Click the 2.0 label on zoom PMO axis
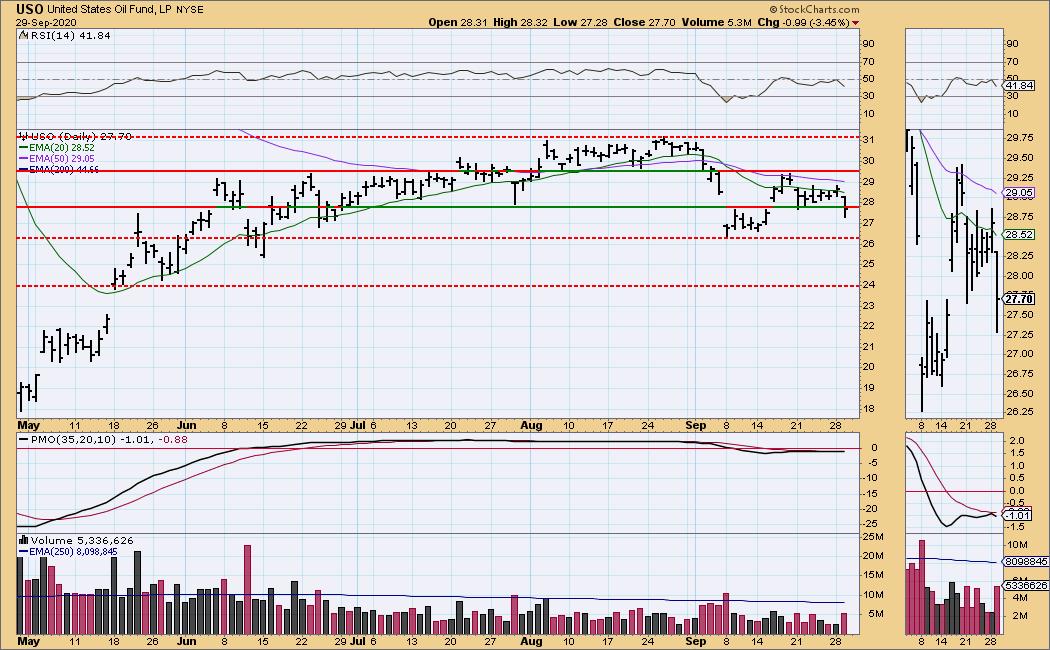The height and width of the screenshot is (650, 1050). (1016, 440)
